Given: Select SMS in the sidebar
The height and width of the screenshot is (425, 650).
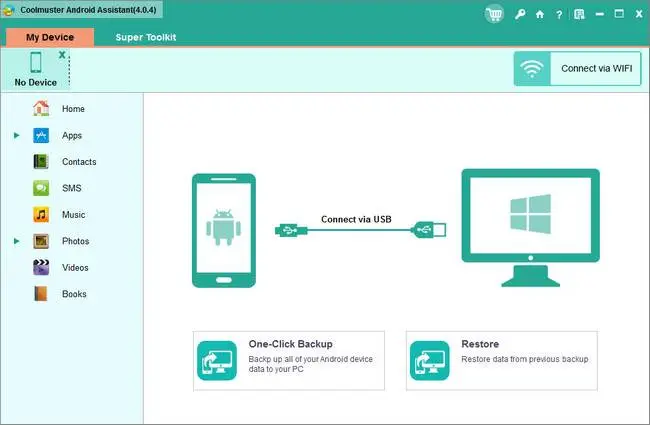Looking at the screenshot, I should point(72,188).
